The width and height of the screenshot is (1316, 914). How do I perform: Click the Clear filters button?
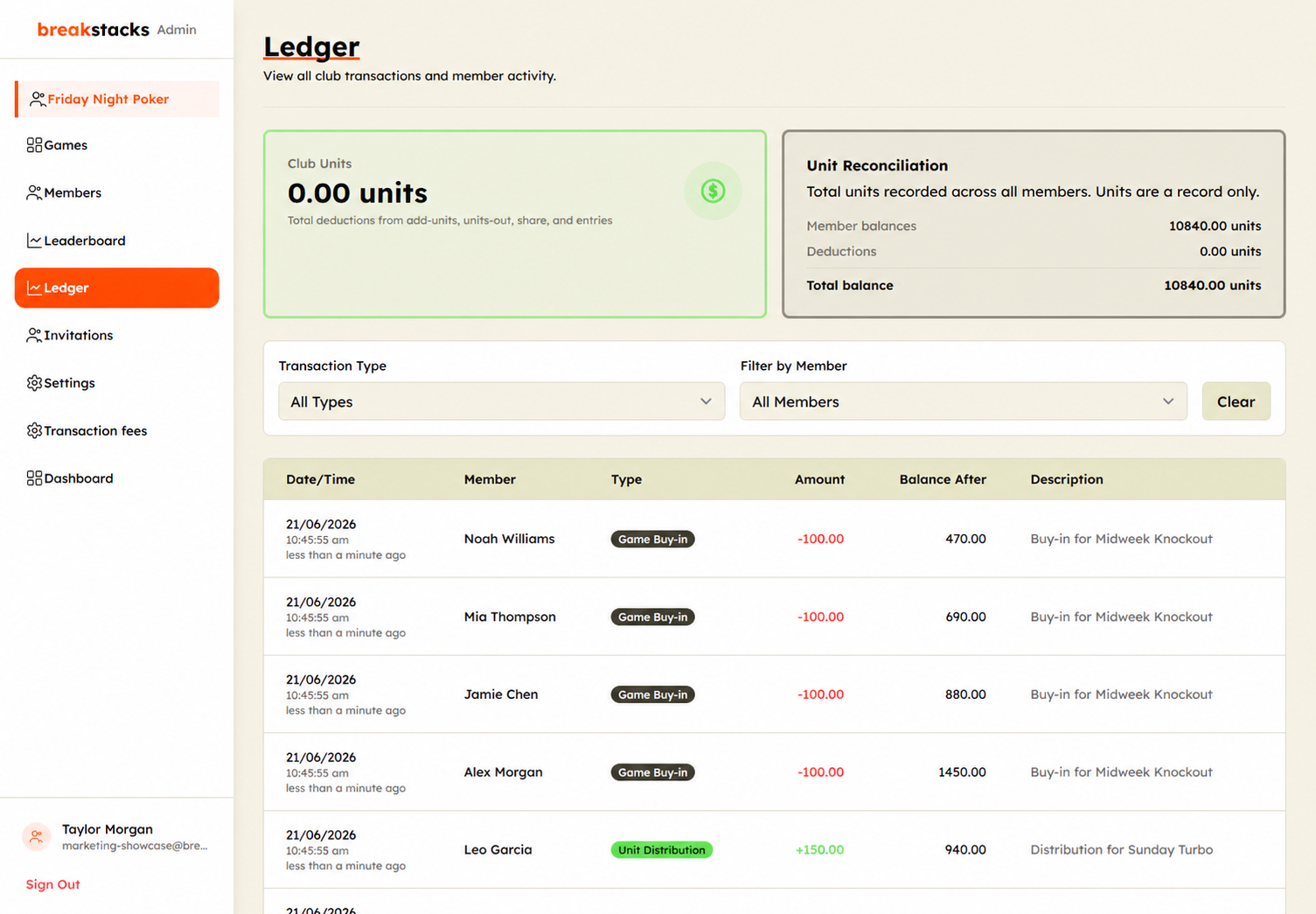click(1236, 401)
